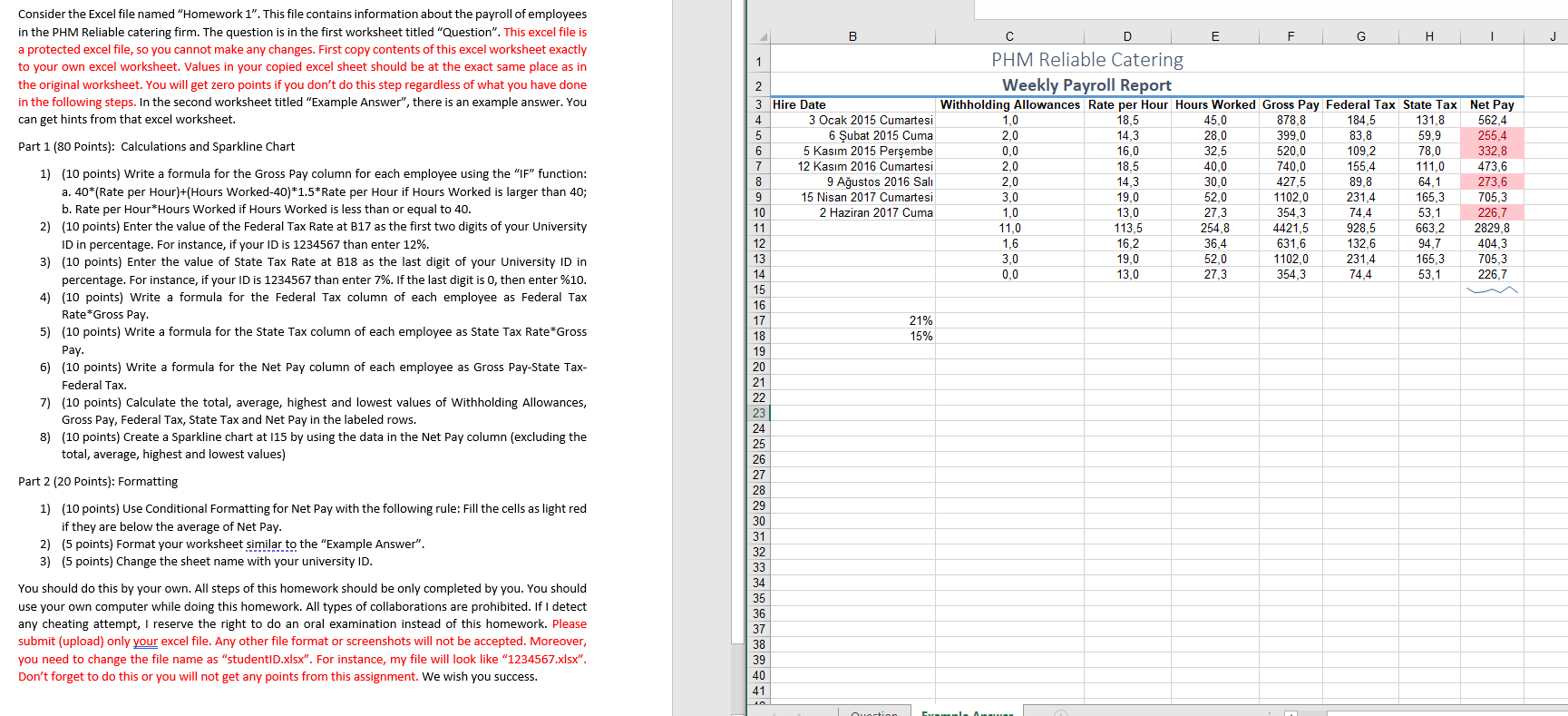
Task: Select column H header
Action: 1429,37
